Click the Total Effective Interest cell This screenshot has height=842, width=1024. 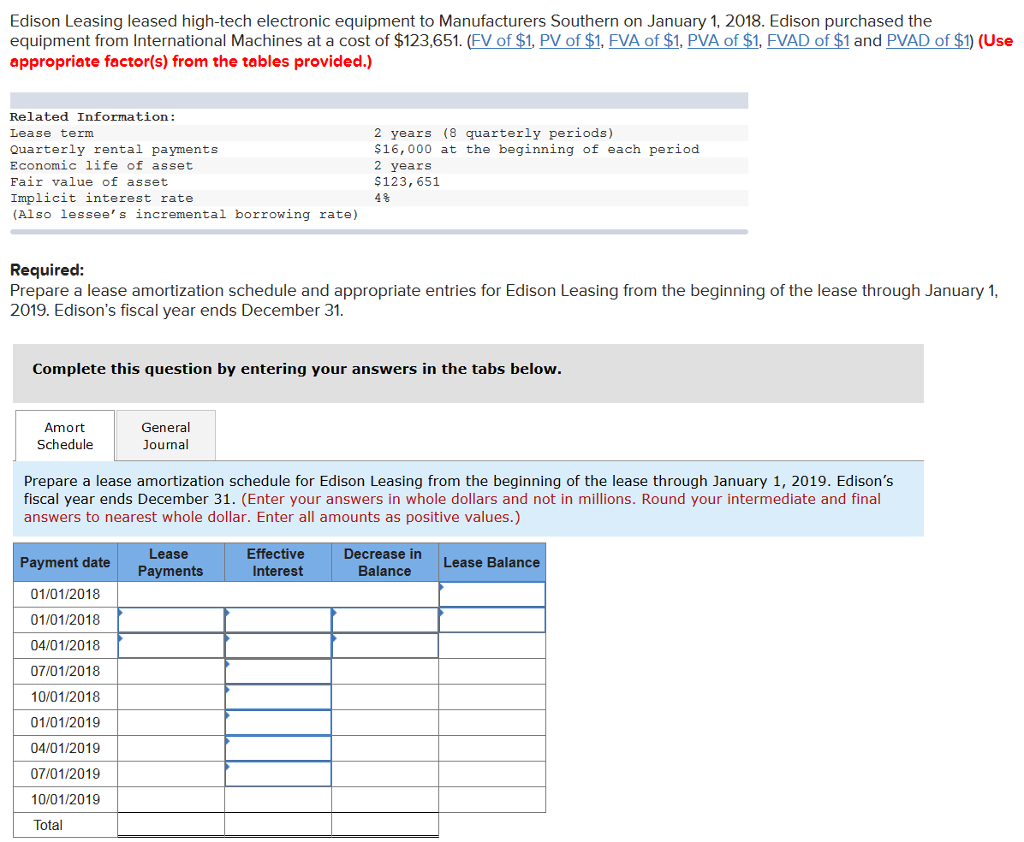click(278, 825)
